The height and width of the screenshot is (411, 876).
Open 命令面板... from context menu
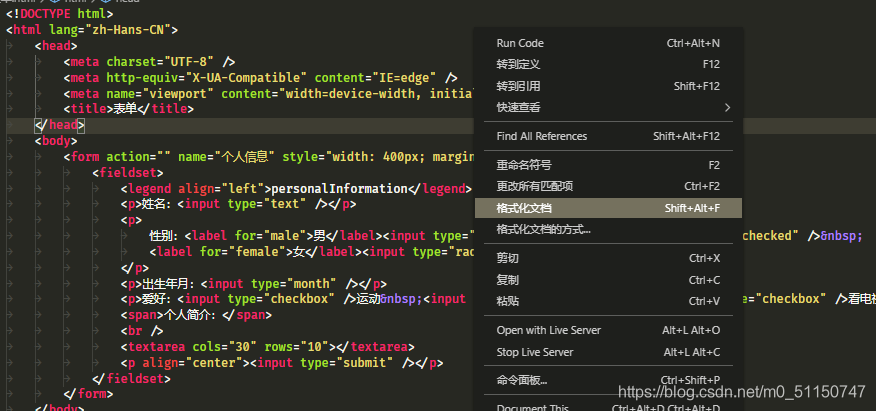(608, 381)
